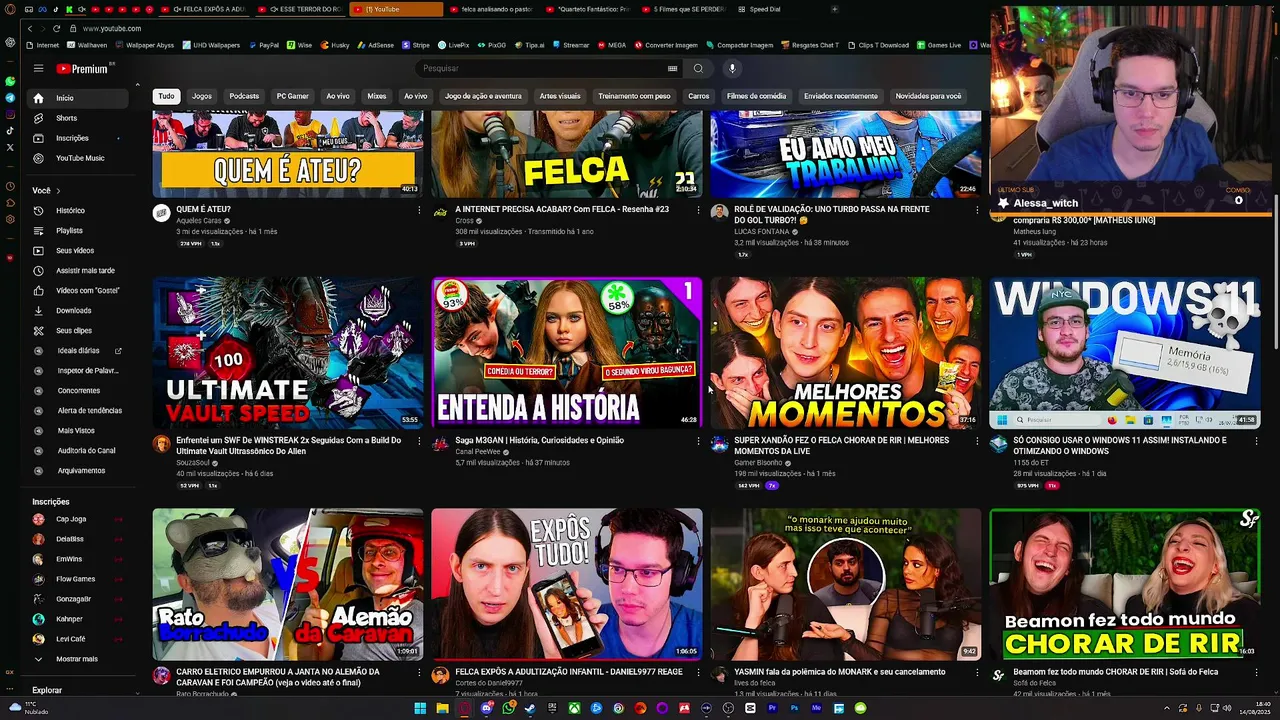The image size is (1280, 720).
Task: Open Wallhaven bookmark
Action: [x=87, y=45]
